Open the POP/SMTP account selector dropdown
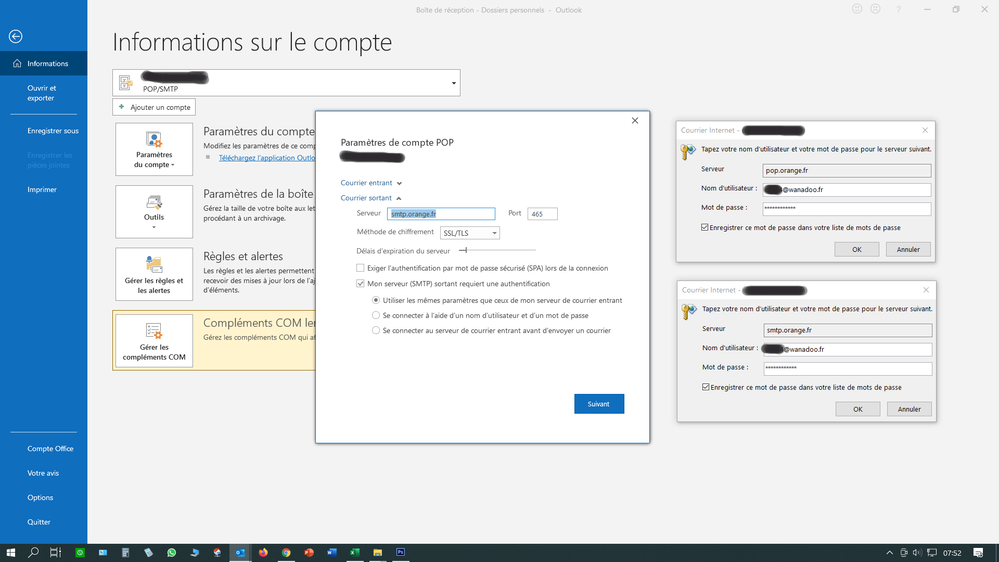999x562 pixels. pyautogui.click(x=286, y=83)
